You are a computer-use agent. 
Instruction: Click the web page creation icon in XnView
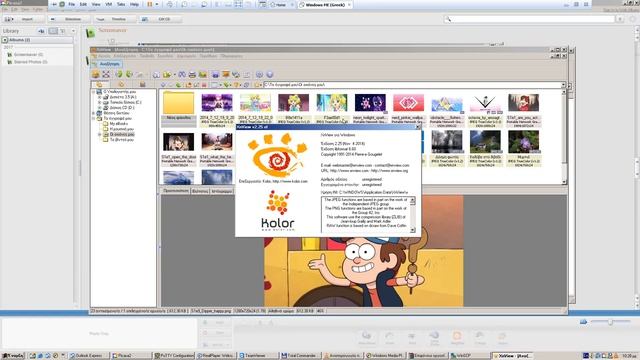click(x=247, y=74)
